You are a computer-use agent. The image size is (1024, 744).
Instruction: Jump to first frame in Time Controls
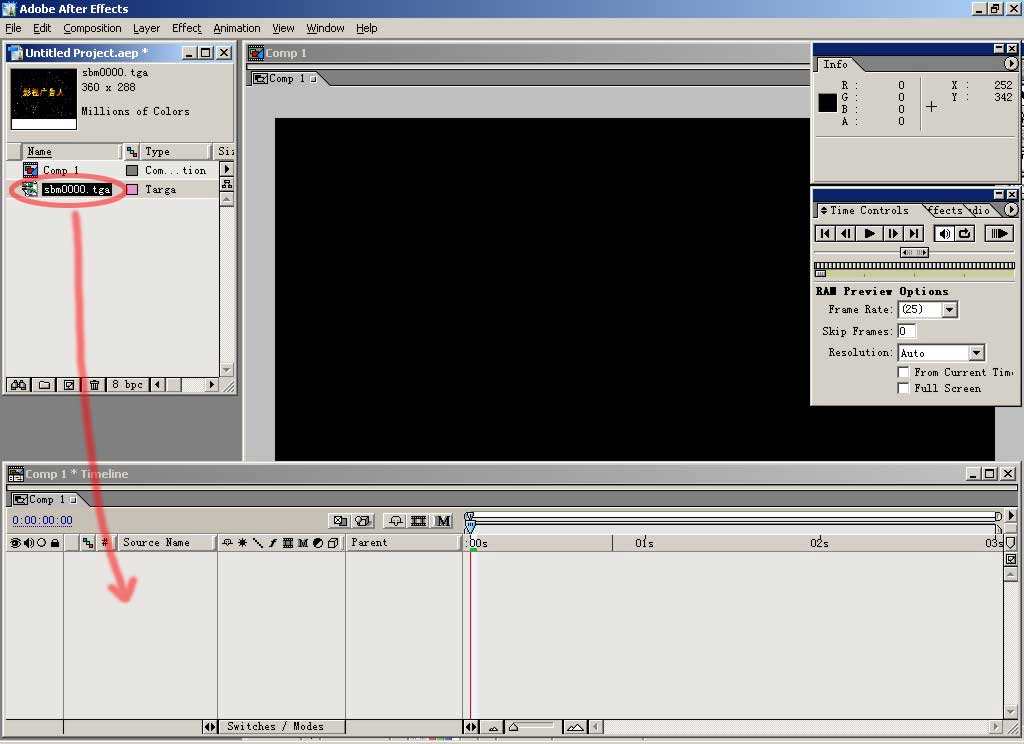(825, 233)
